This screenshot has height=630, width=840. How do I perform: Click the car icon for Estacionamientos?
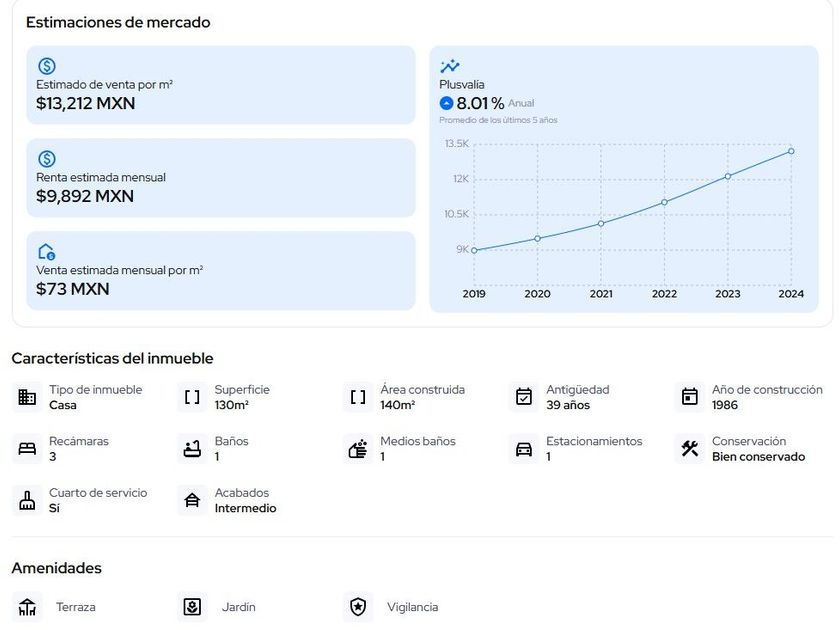tap(524, 449)
